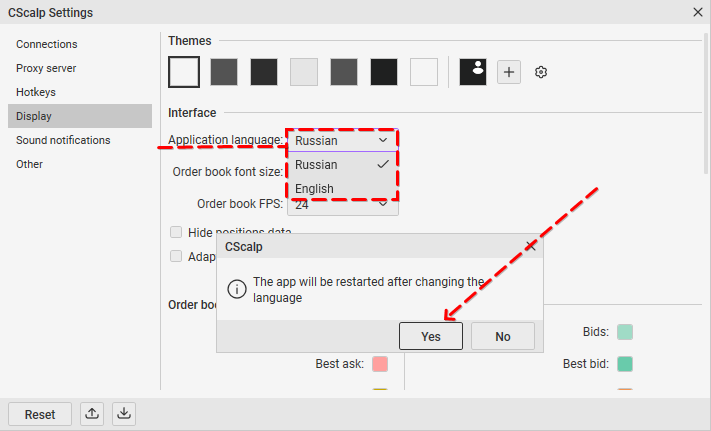Pick the Best ask color swatch
Viewport: 711px width, 431px height.
point(380,363)
